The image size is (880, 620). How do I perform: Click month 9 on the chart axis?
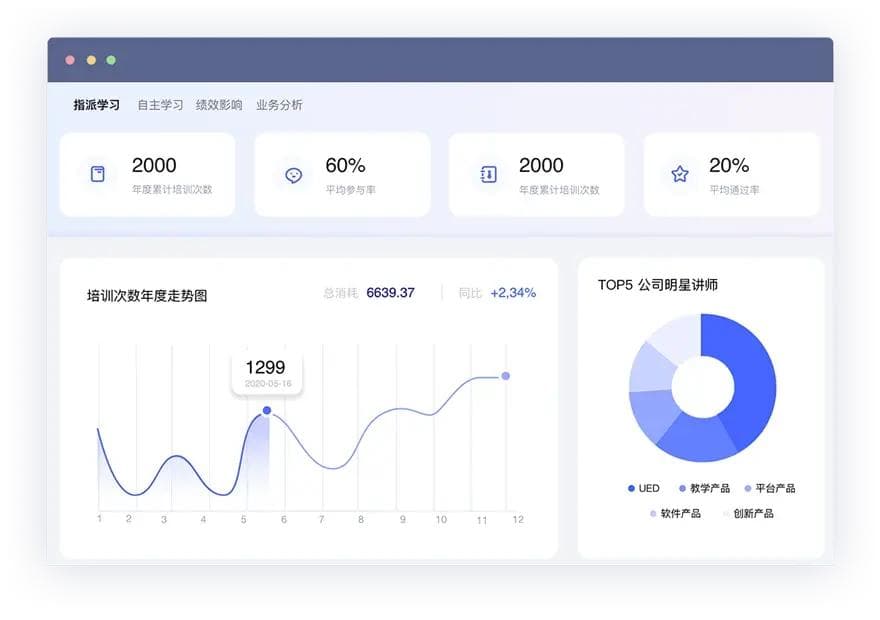pos(402,520)
